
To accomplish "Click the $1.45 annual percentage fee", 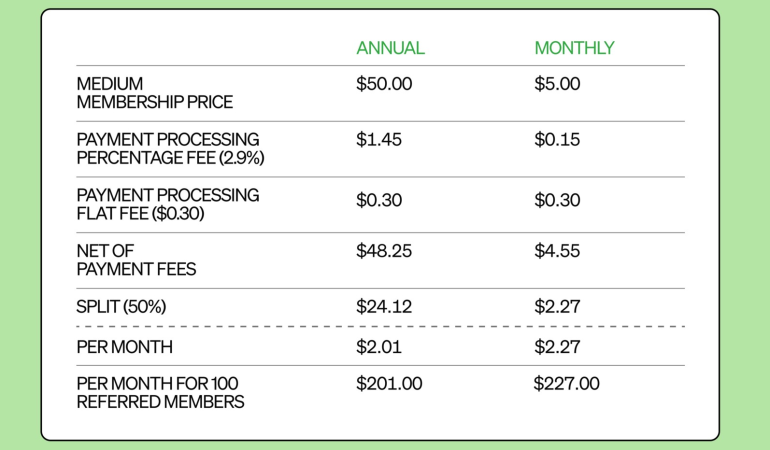I will tap(379, 140).
